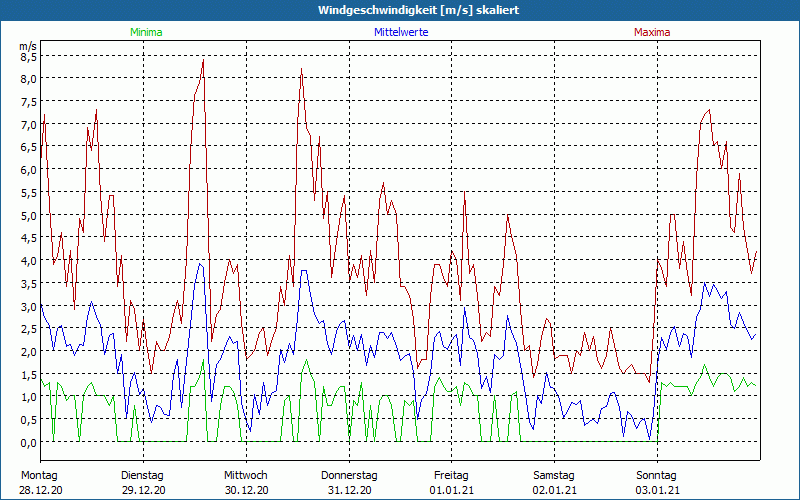Image resolution: width=800 pixels, height=500 pixels.
Task: Click the '02.01.21' date label
Action: (x=555, y=490)
